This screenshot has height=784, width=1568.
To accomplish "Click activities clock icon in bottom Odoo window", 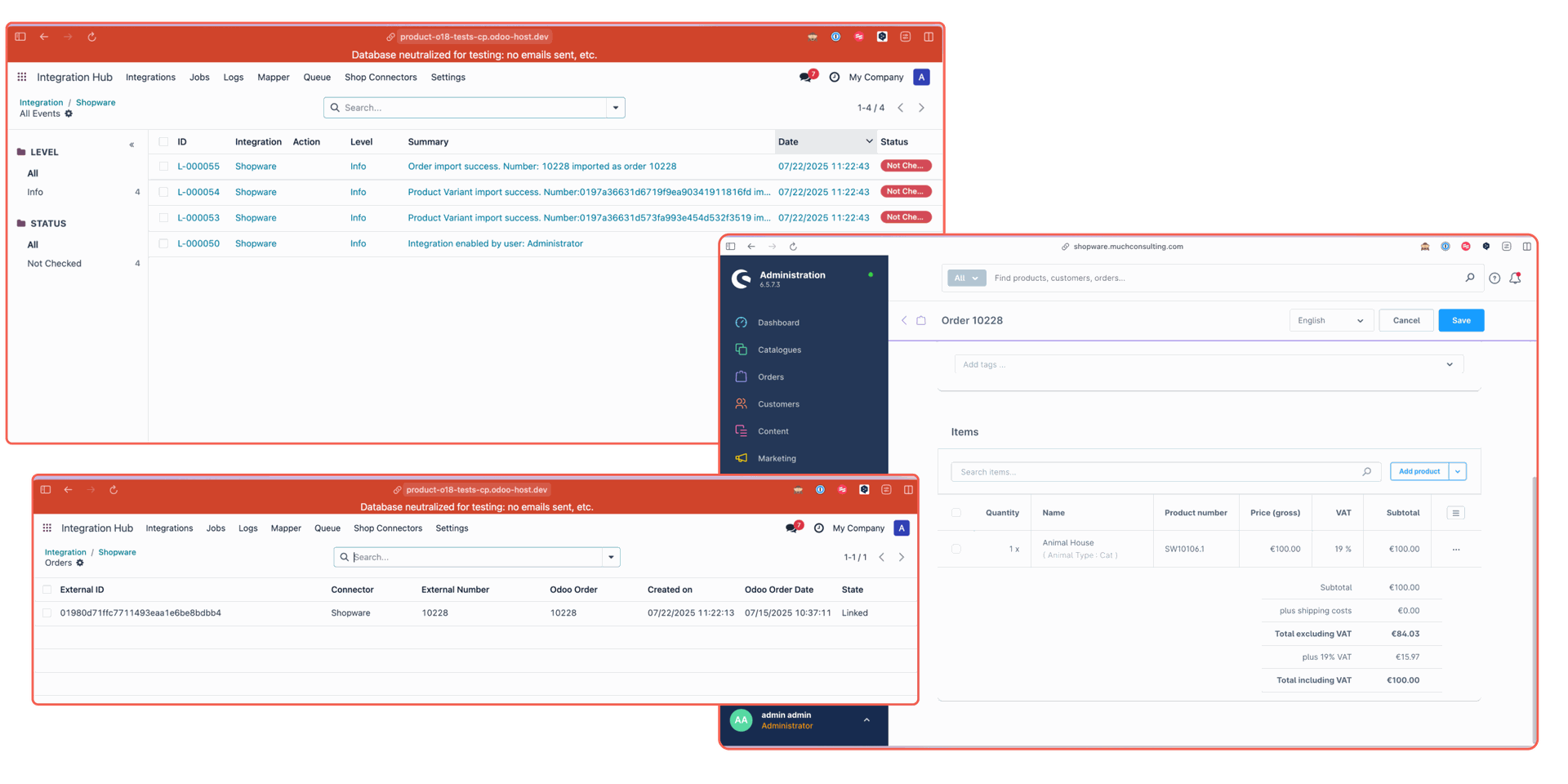I will (818, 528).
